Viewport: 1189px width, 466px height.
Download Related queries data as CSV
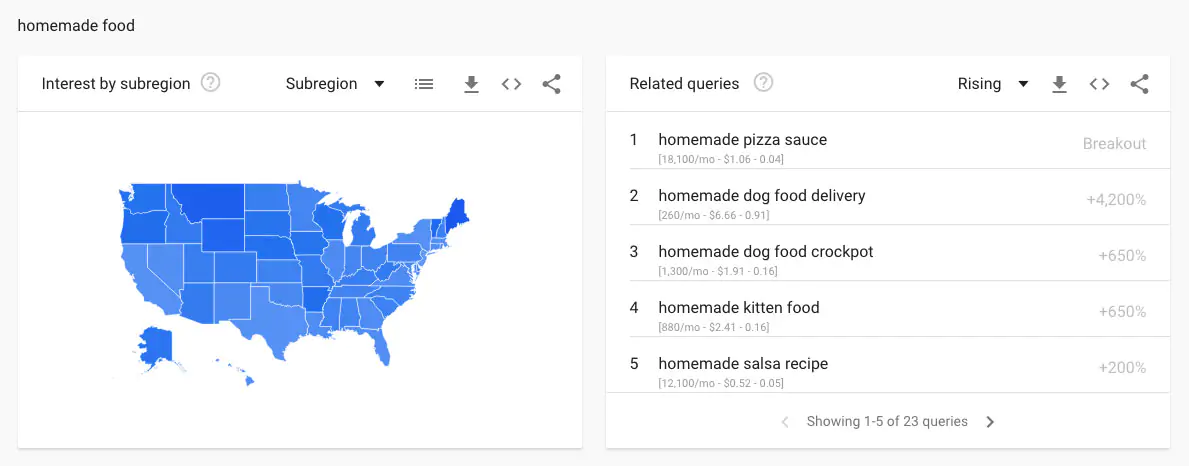pyautogui.click(x=1060, y=84)
